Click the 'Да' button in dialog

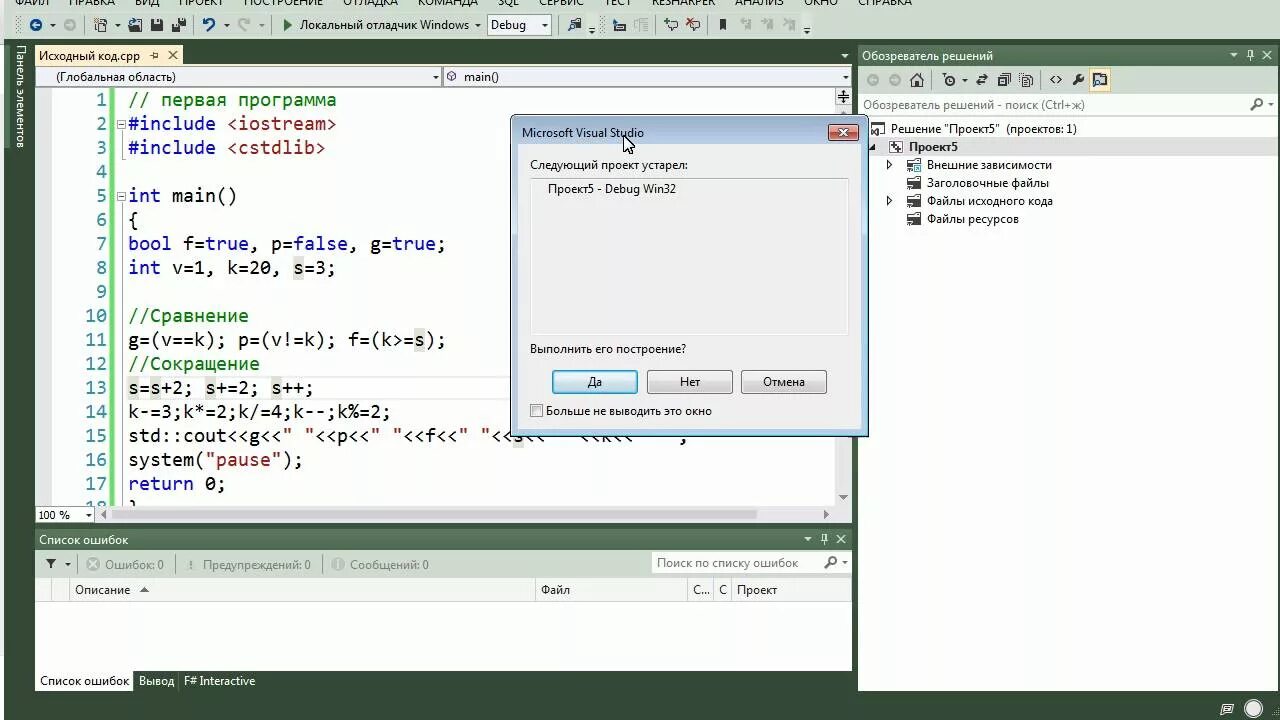coord(595,382)
